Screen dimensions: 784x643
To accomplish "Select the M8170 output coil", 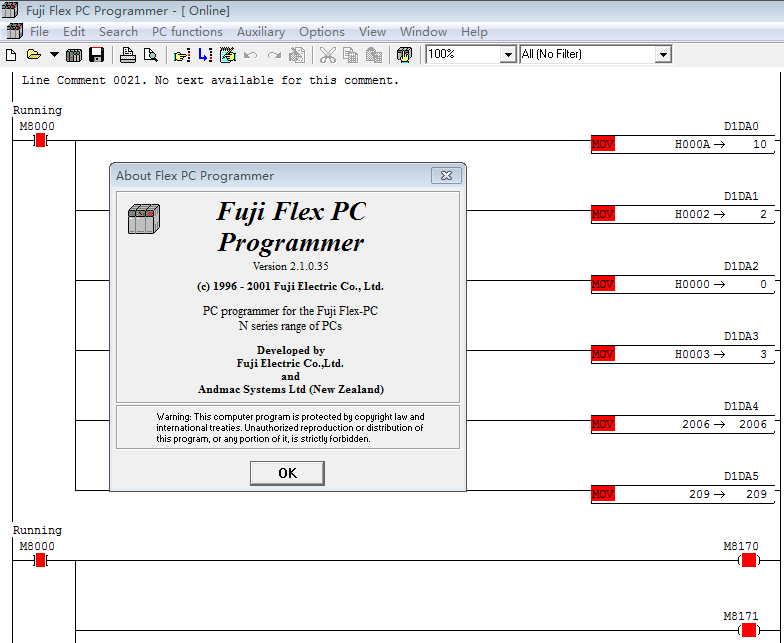I will 747,560.
